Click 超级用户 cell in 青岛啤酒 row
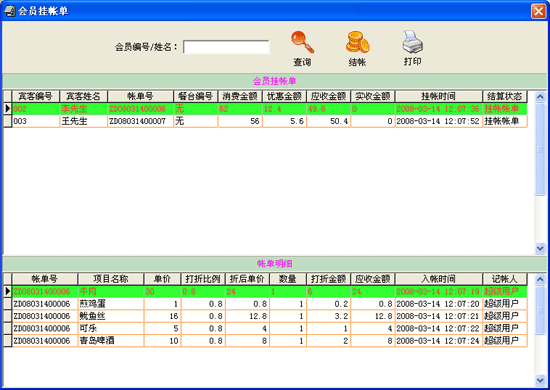The image size is (550, 390). tap(505, 341)
